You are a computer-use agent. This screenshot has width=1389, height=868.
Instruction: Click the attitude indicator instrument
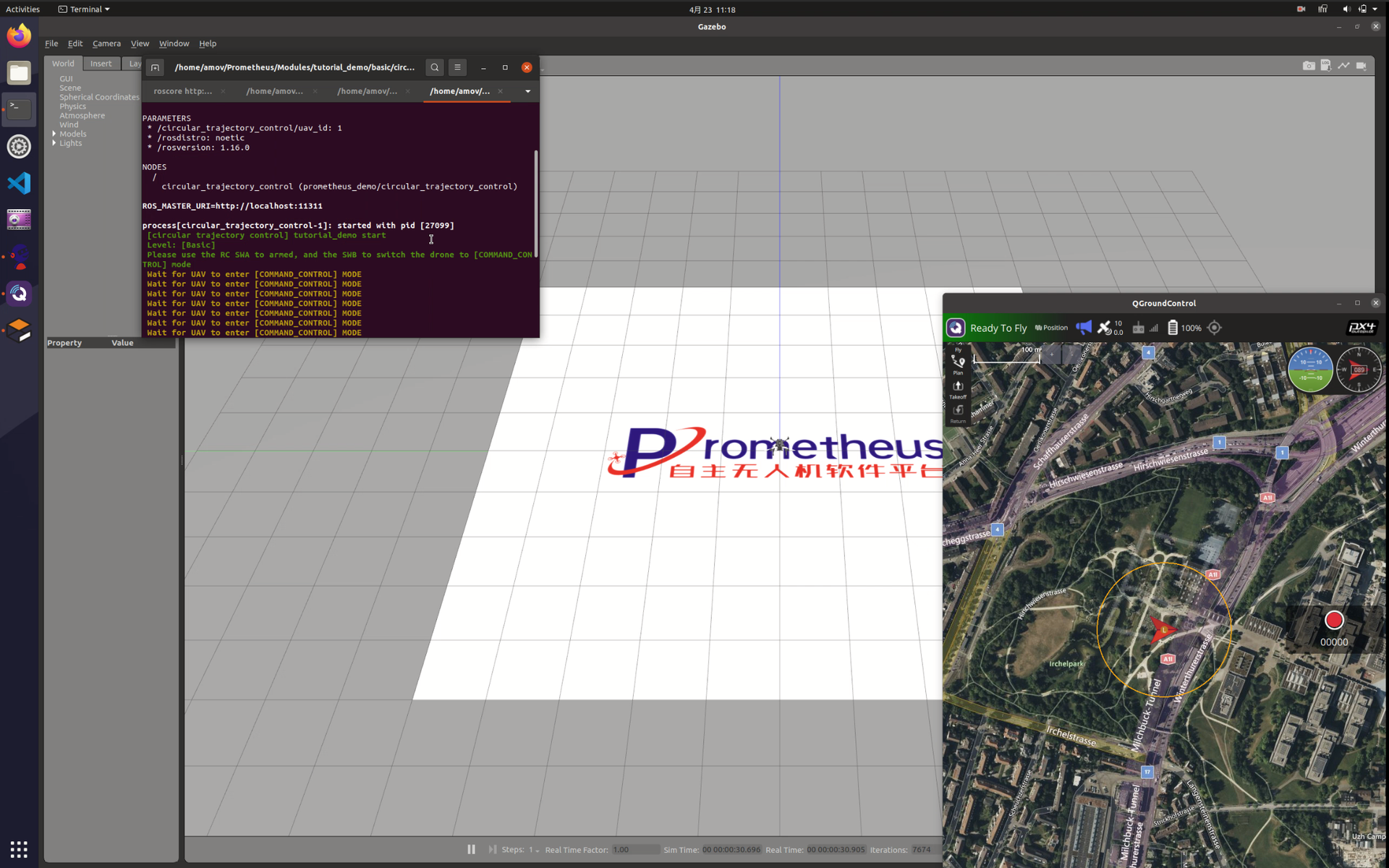point(1310,370)
